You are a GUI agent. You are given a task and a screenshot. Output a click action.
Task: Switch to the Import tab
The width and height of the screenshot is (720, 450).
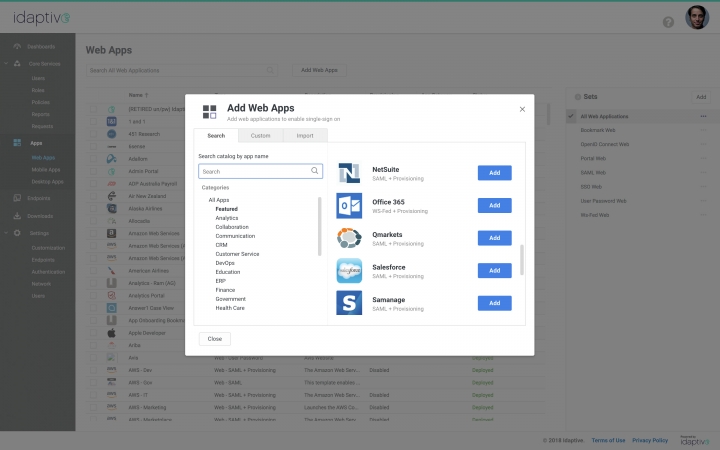(x=305, y=135)
